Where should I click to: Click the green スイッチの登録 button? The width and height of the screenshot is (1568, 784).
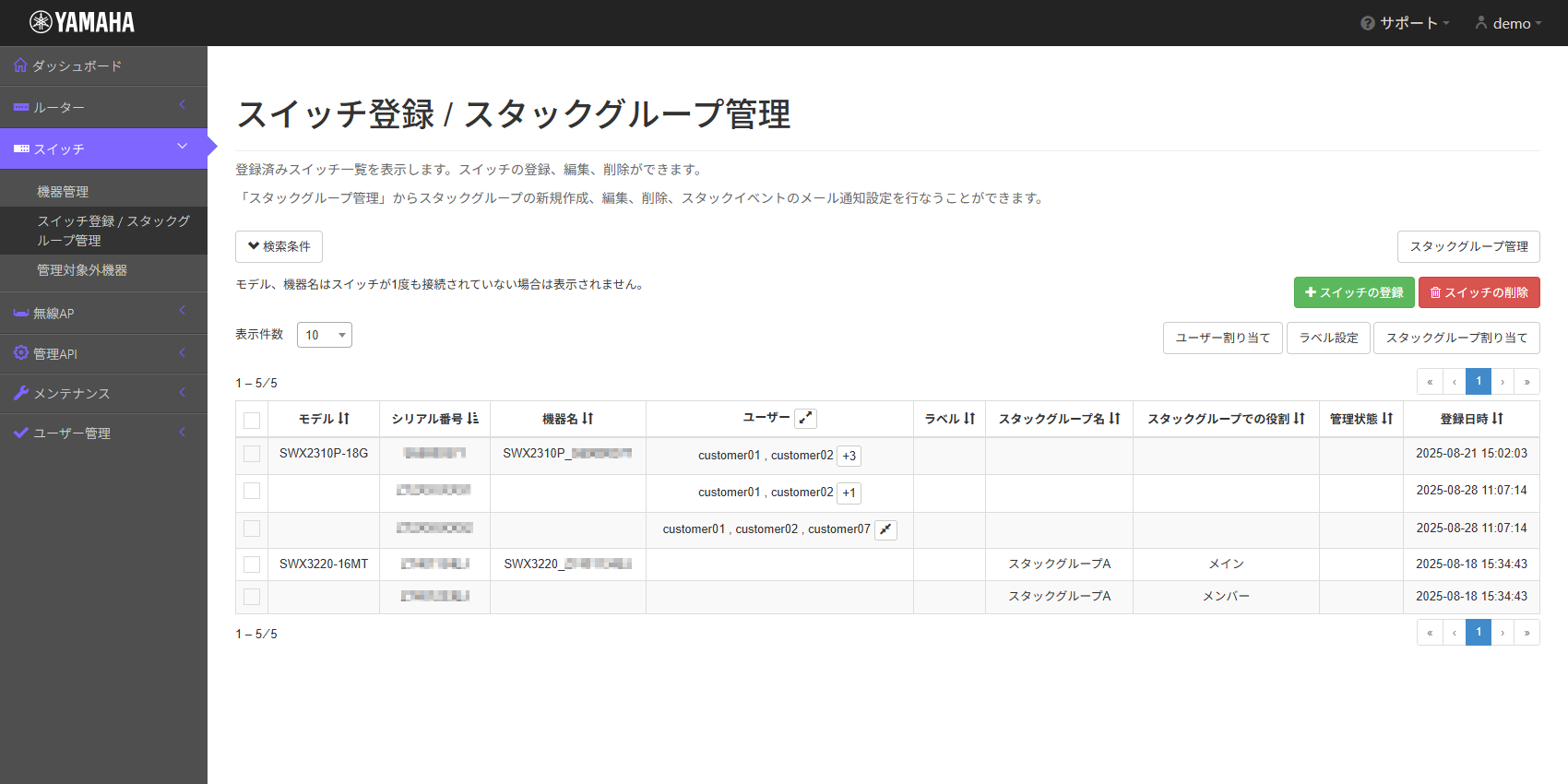(1354, 292)
